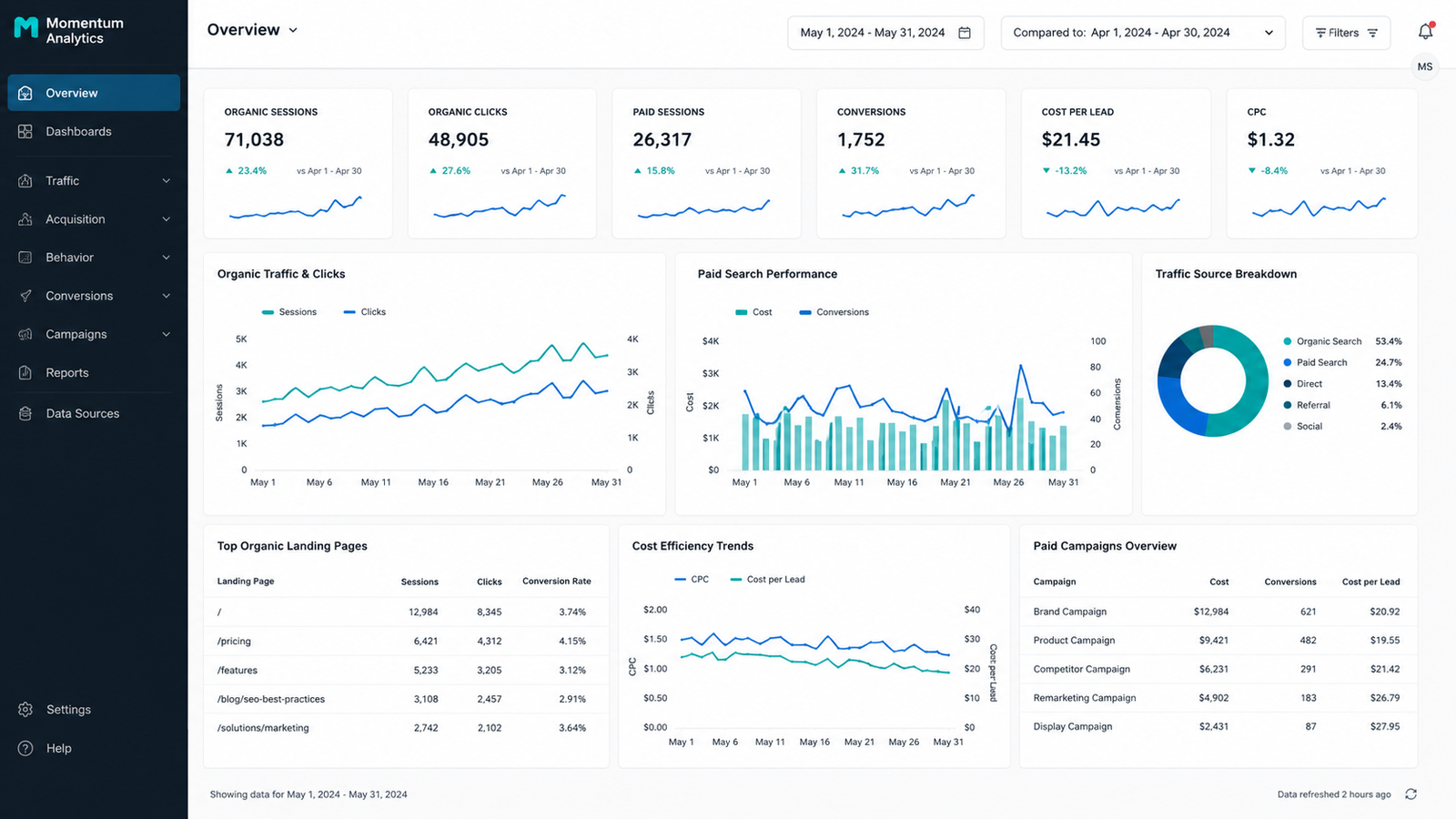The image size is (1456, 819).
Task: Open the Compared to date range dropdown
Action: pos(1143,33)
